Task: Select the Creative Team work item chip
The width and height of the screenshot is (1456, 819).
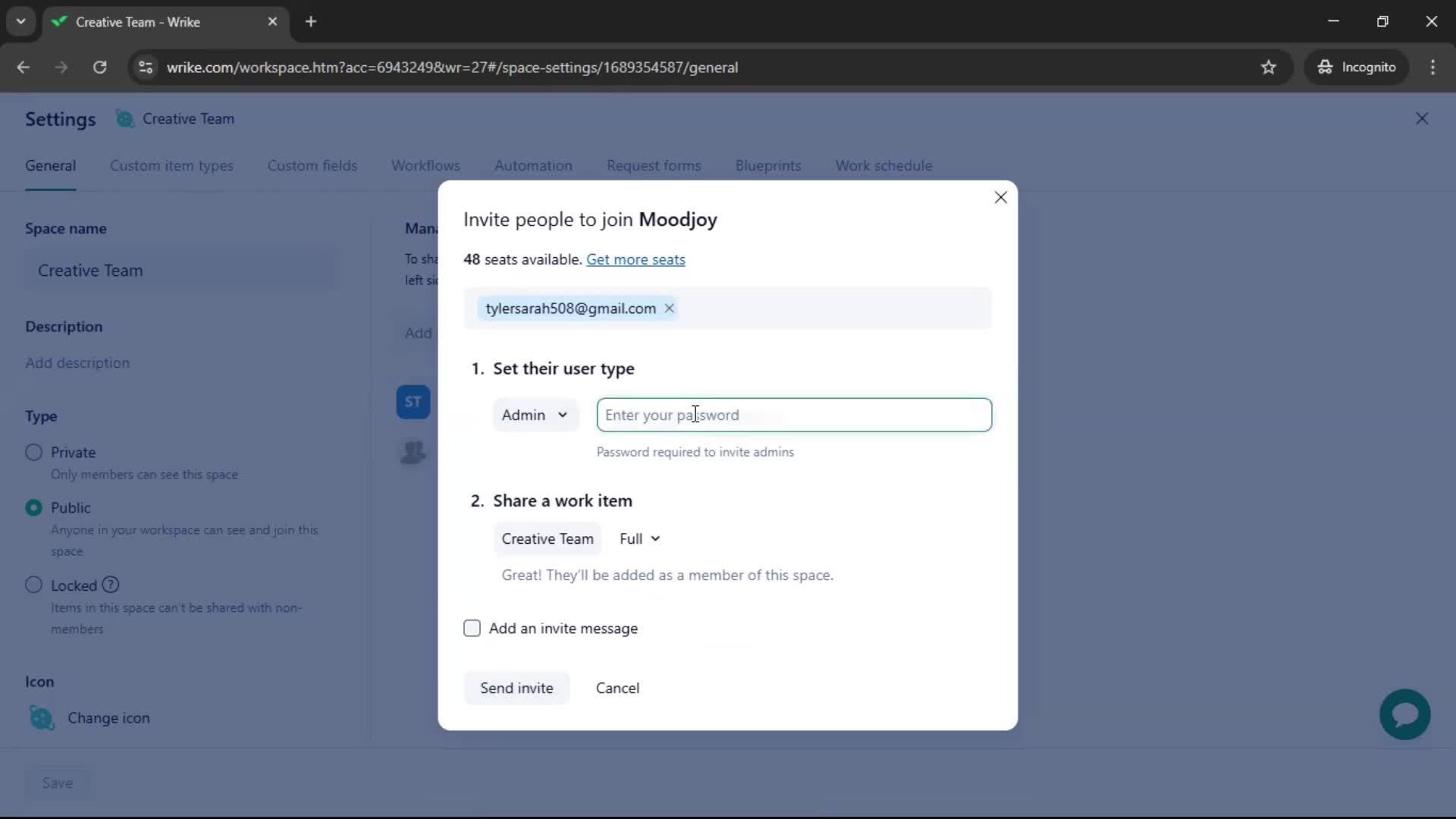Action: click(548, 538)
